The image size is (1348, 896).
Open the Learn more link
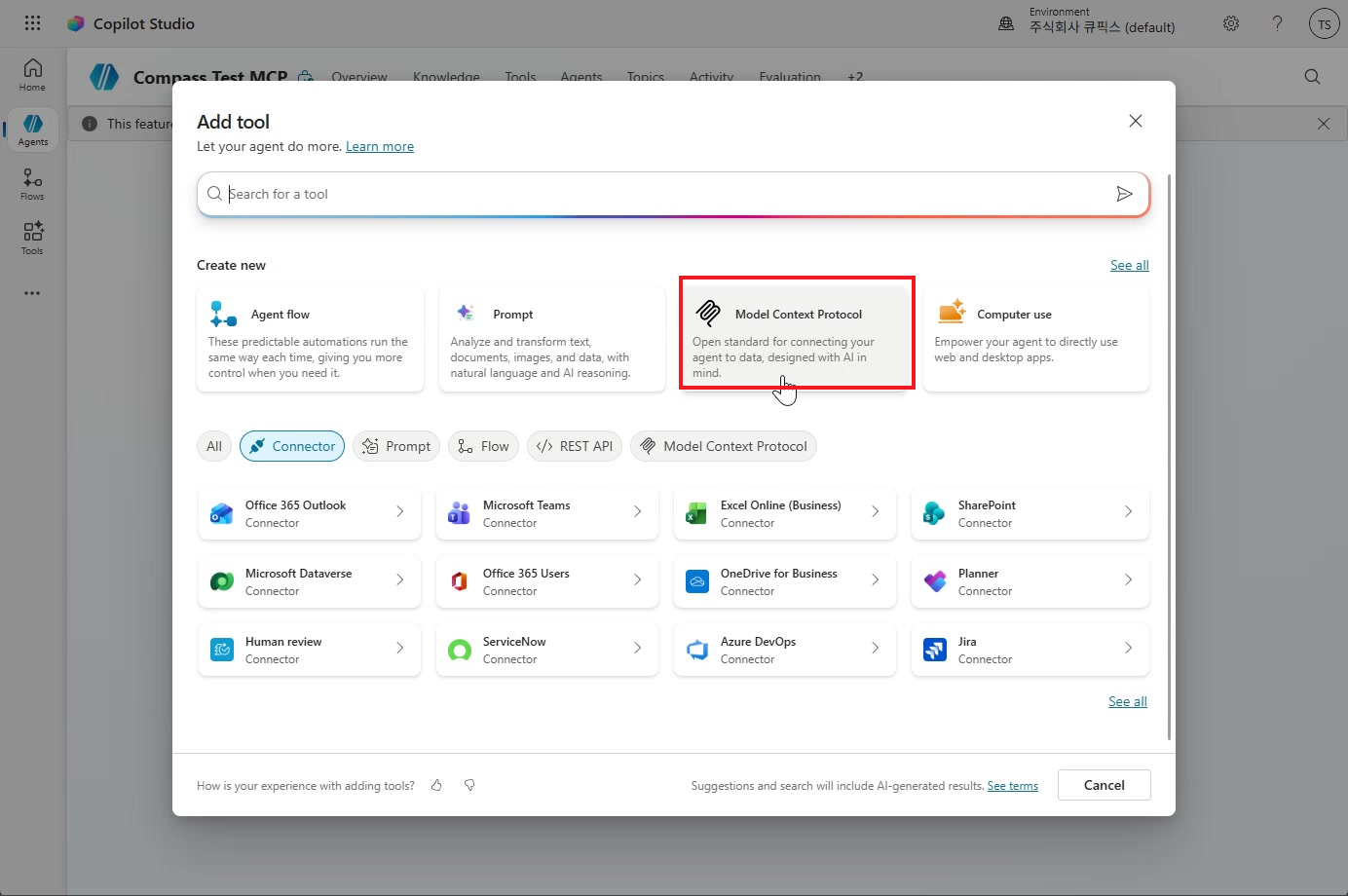pyautogui.click(x=380, y=146)
